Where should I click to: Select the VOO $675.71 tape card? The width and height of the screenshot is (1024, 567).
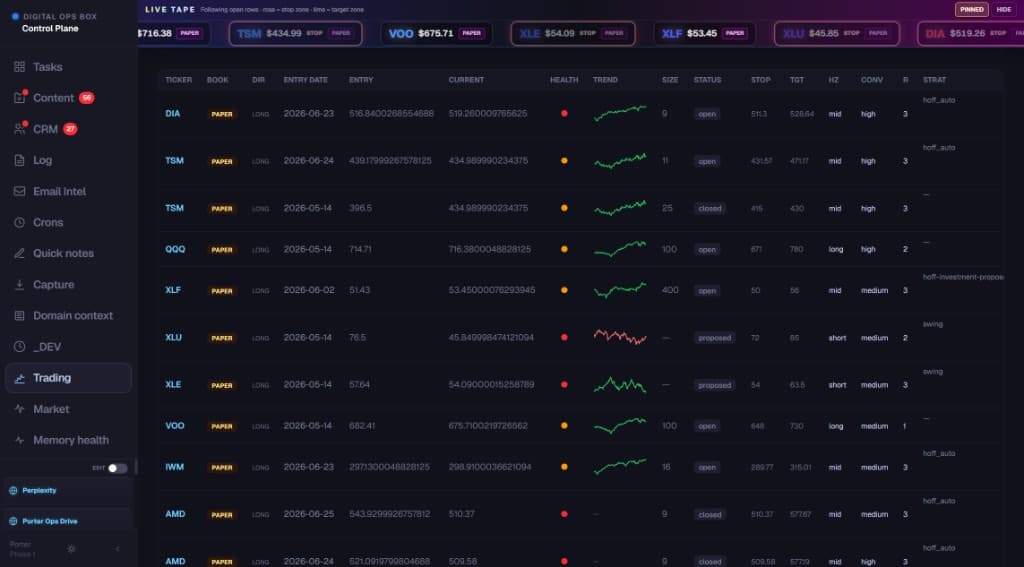pyautogui.click(x=436, y=33)
